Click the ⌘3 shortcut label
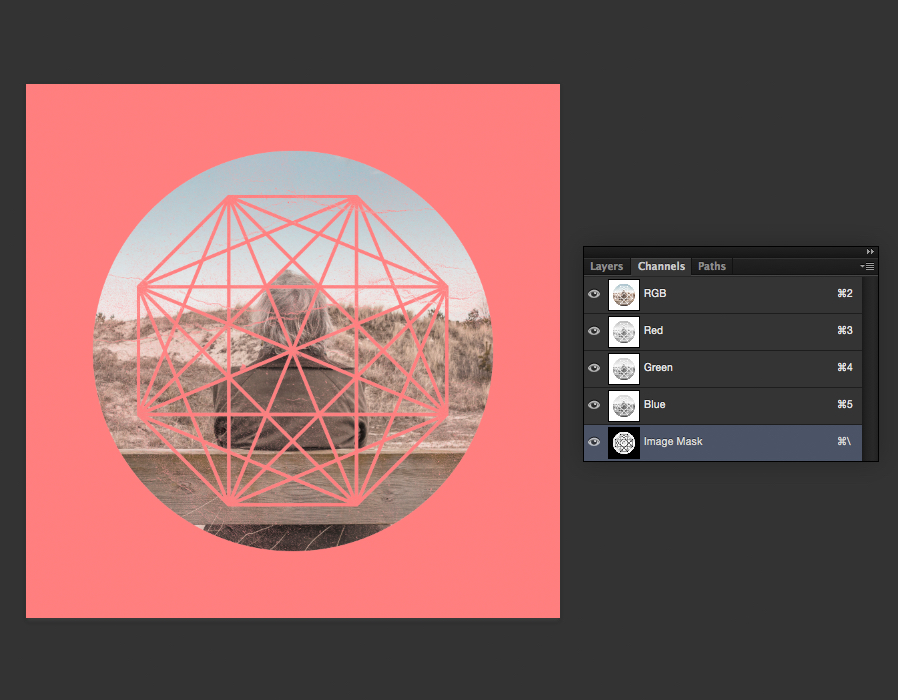This screenshot has height=700, width=898. (x=845, y=331)
